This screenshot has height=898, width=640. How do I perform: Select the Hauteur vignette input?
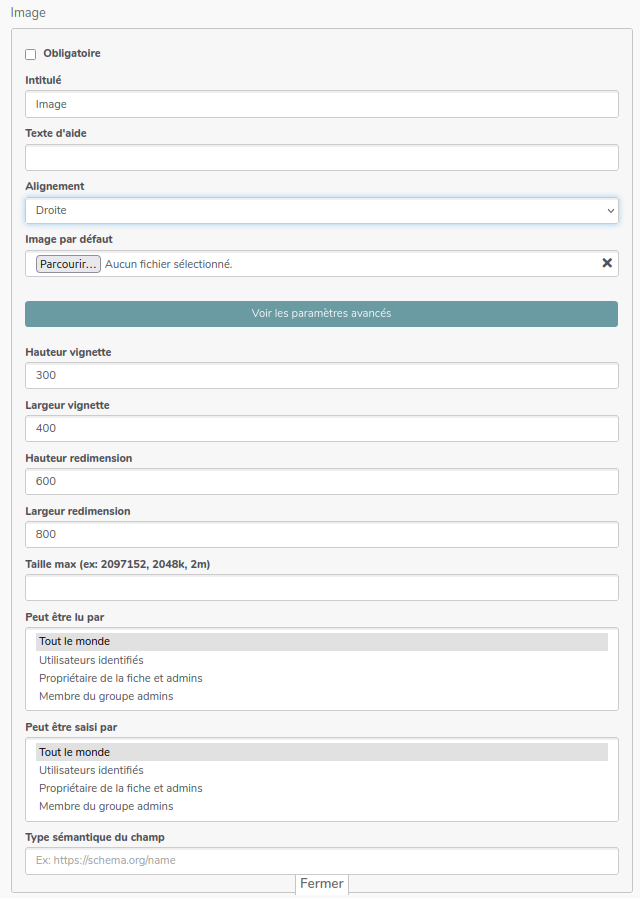coord(321,375)
